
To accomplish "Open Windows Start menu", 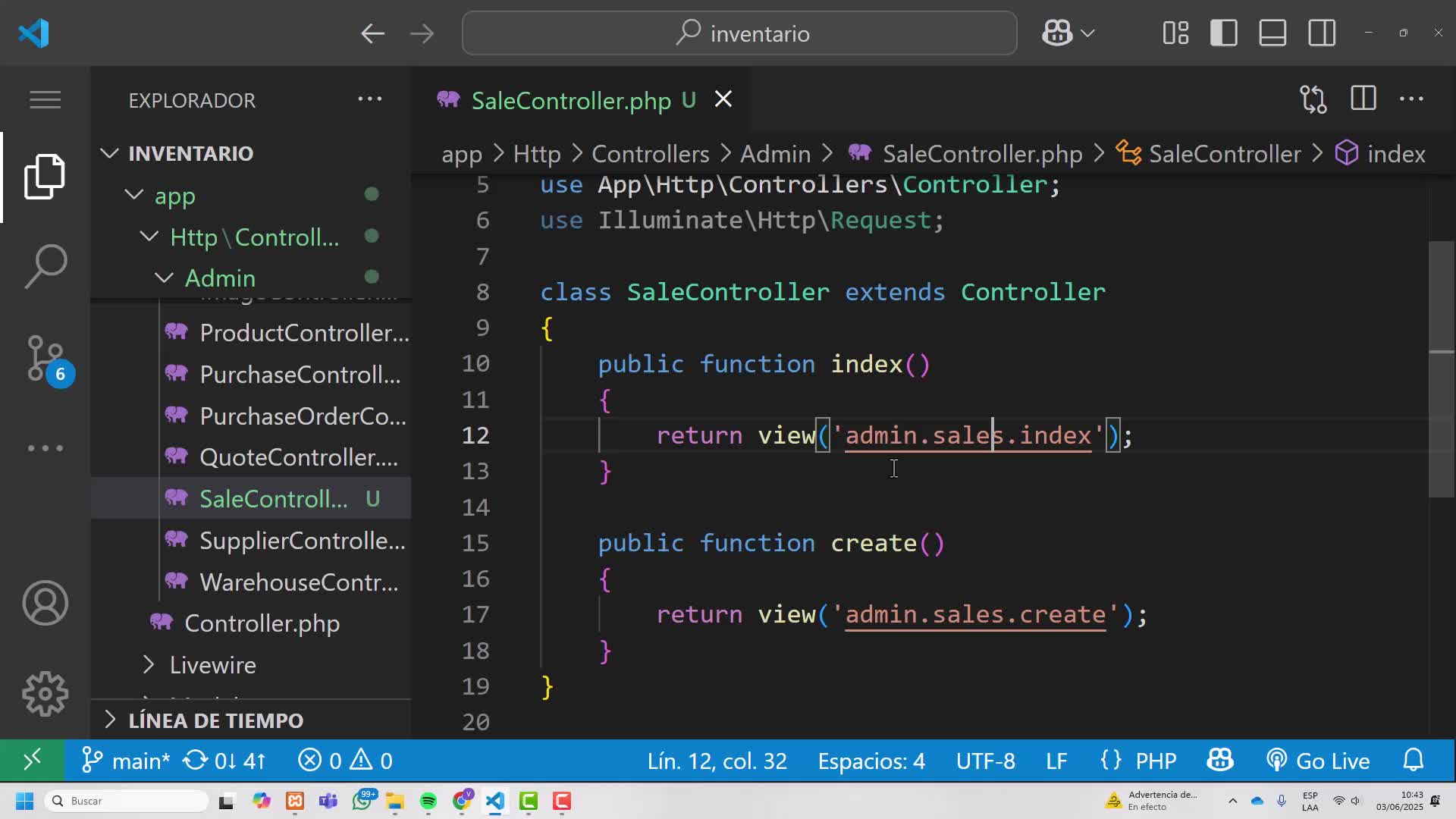I will (x=24, y=801).
